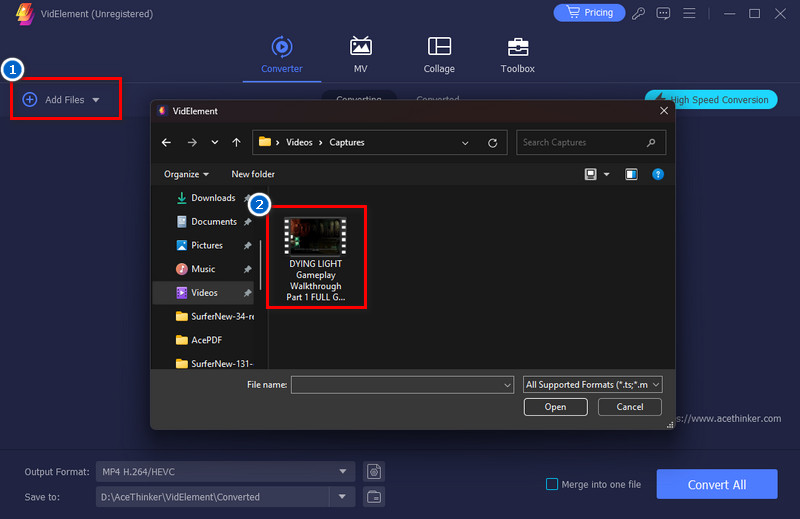Image resolution: width=800 pixels, height=519 pixels.
Task: Enable Merge into one file checkbox
Action: pos(552,484)
